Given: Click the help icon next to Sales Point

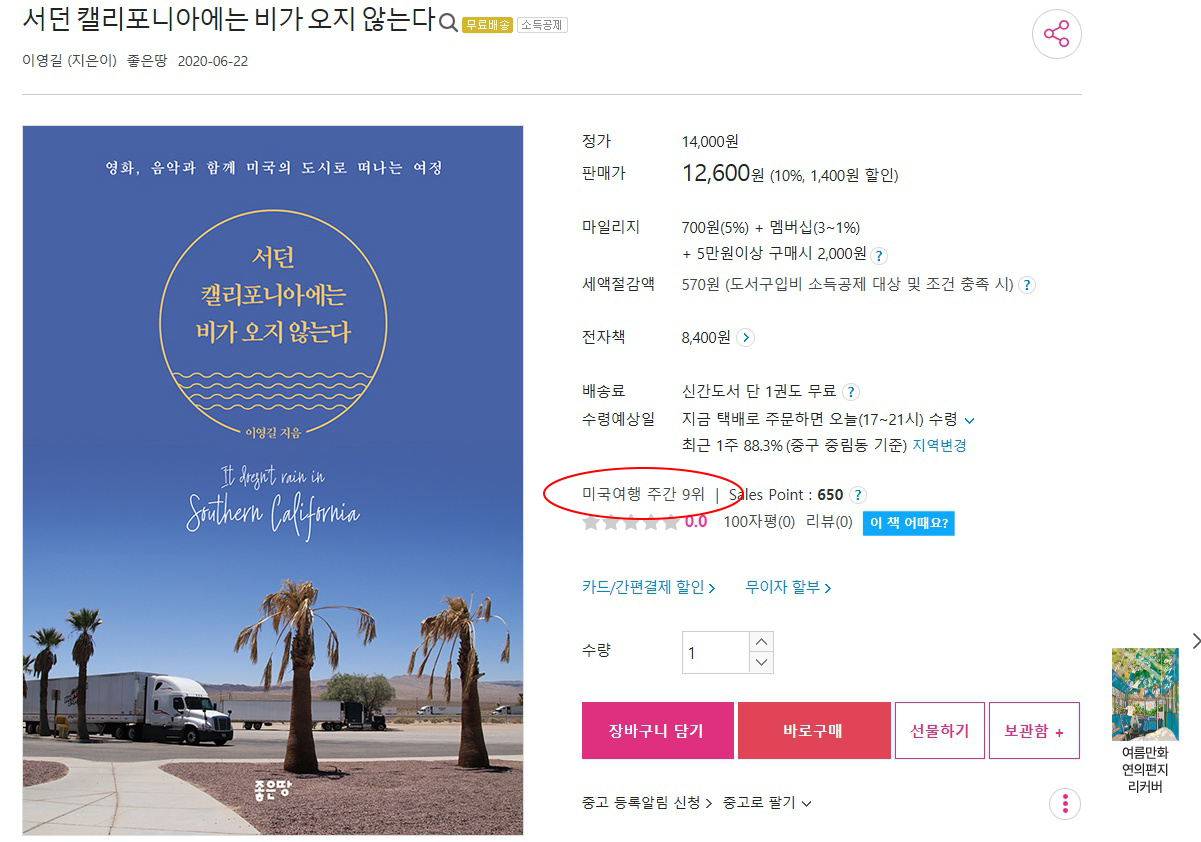Looking at the screenshot, I should pyautogui.click(x=857, y=495).
